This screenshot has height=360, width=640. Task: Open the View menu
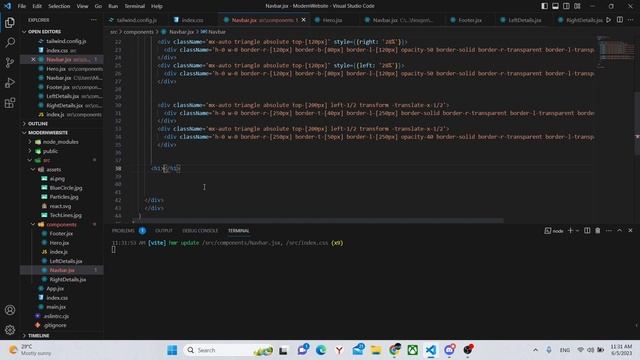tap(82, 6)
